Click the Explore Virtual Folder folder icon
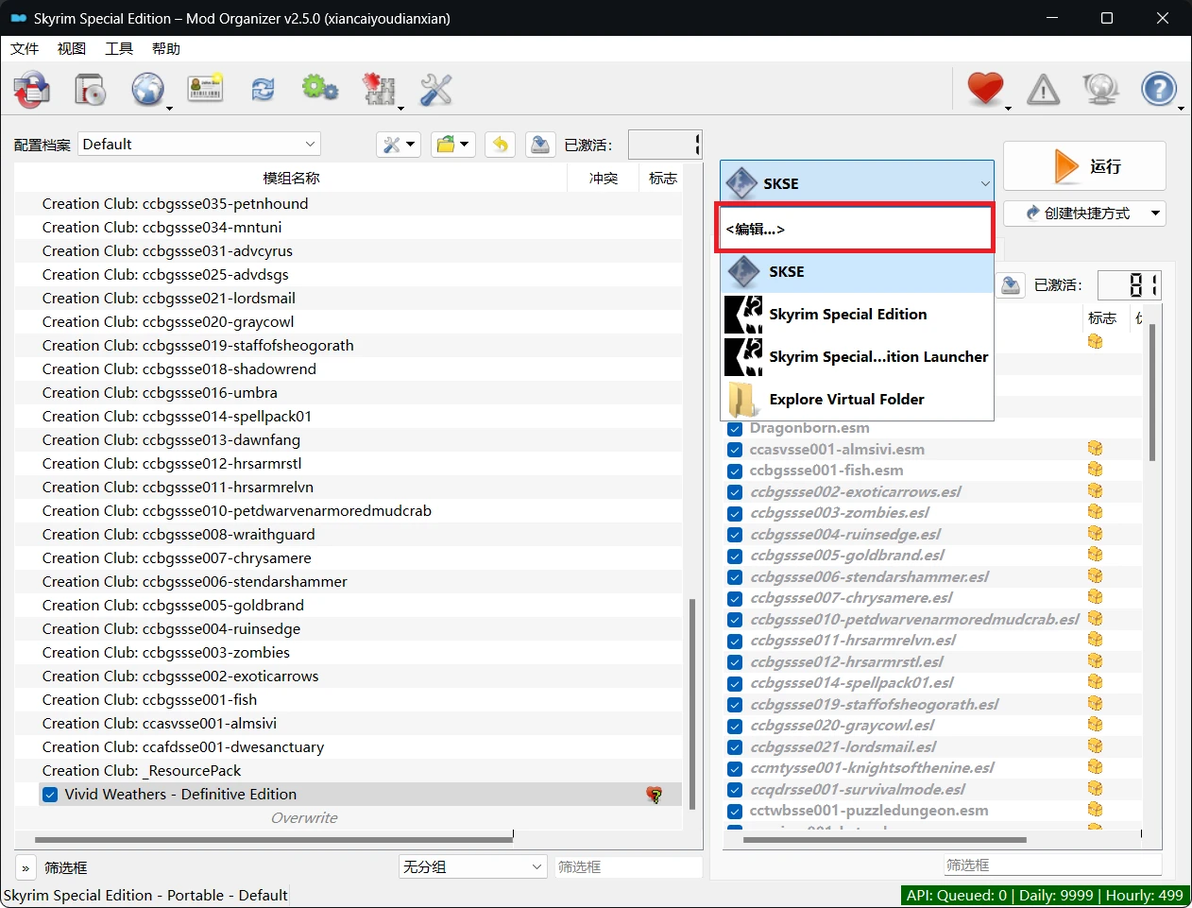Screen dimensions: 1192x908 [741, 399]
